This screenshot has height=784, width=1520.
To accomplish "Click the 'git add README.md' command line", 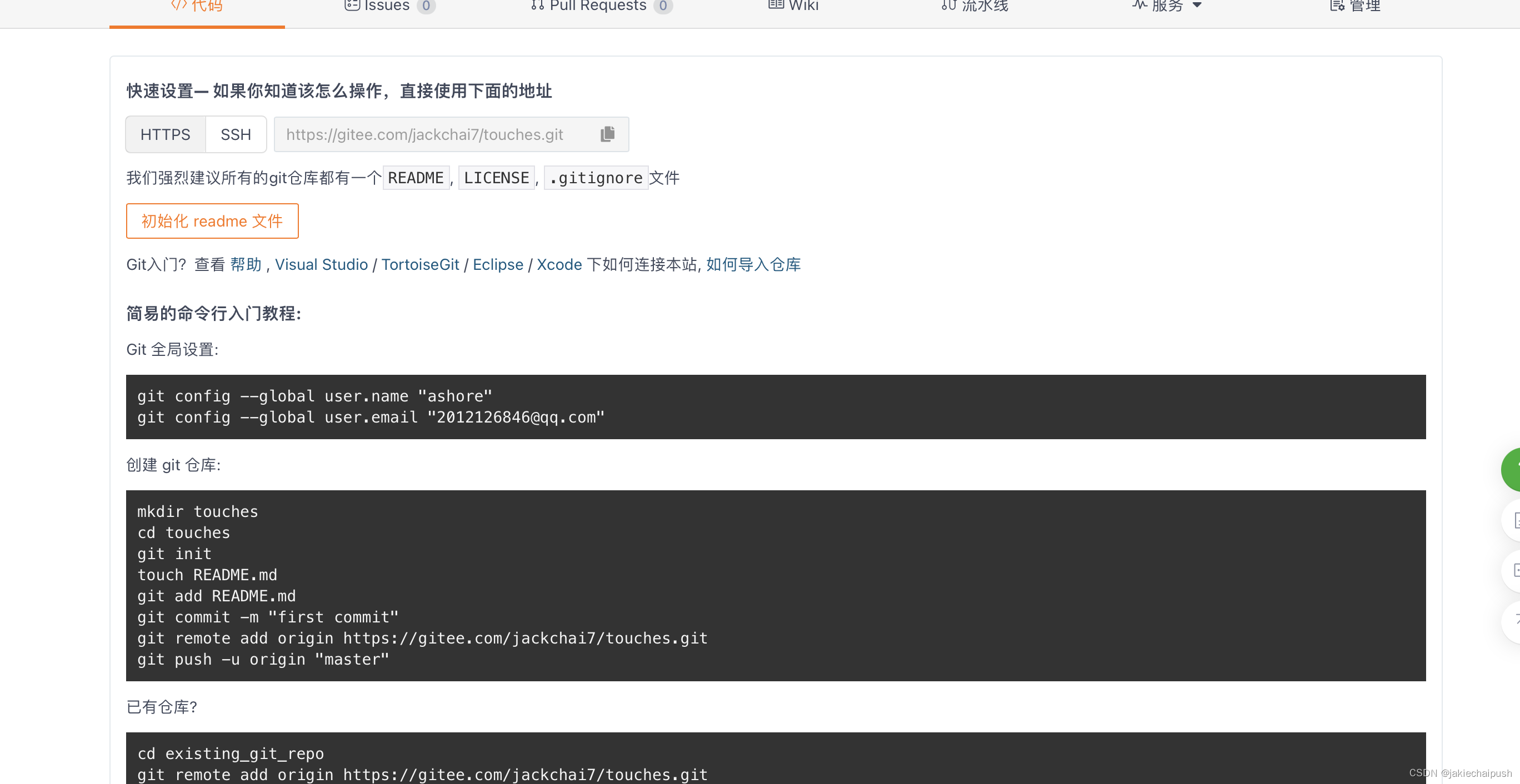I will 217,596.
